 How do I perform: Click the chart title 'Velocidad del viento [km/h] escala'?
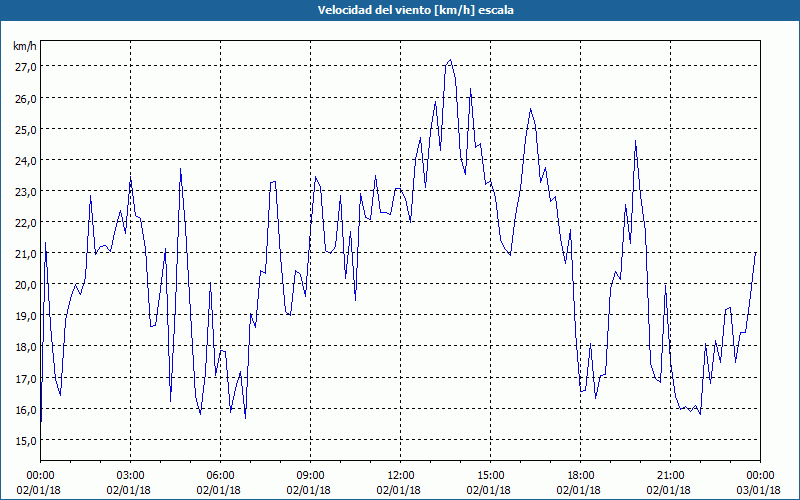415,10
